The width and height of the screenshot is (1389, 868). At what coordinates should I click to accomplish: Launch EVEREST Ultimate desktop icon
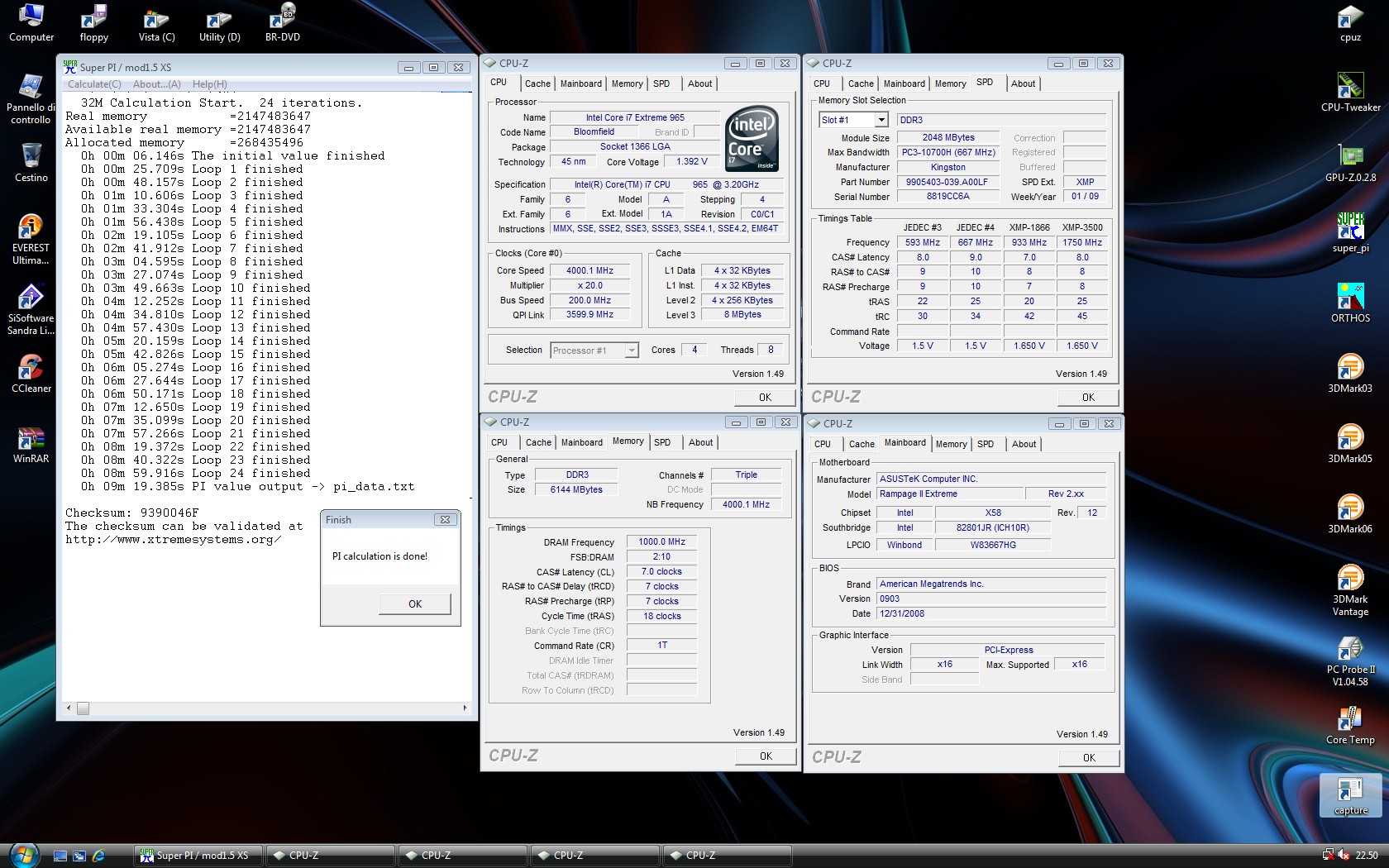pos(31,240)
